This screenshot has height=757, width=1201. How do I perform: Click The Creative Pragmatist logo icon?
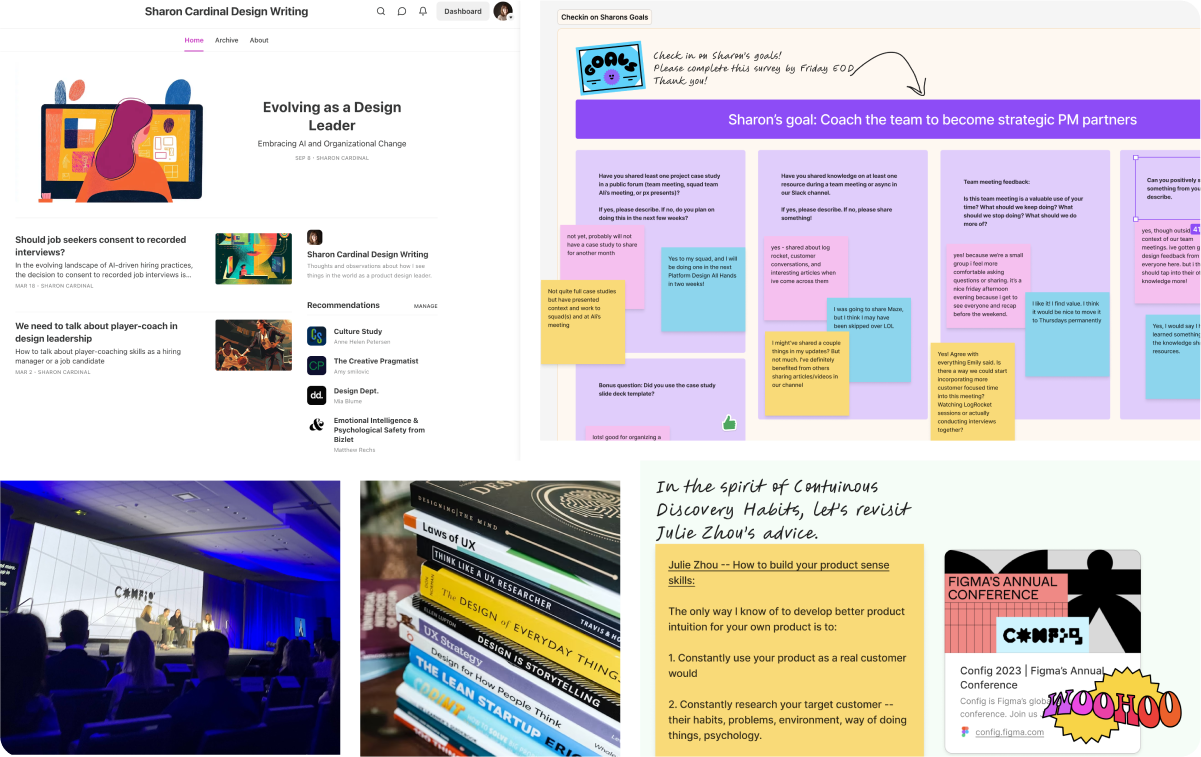click(x=316, y=365)
